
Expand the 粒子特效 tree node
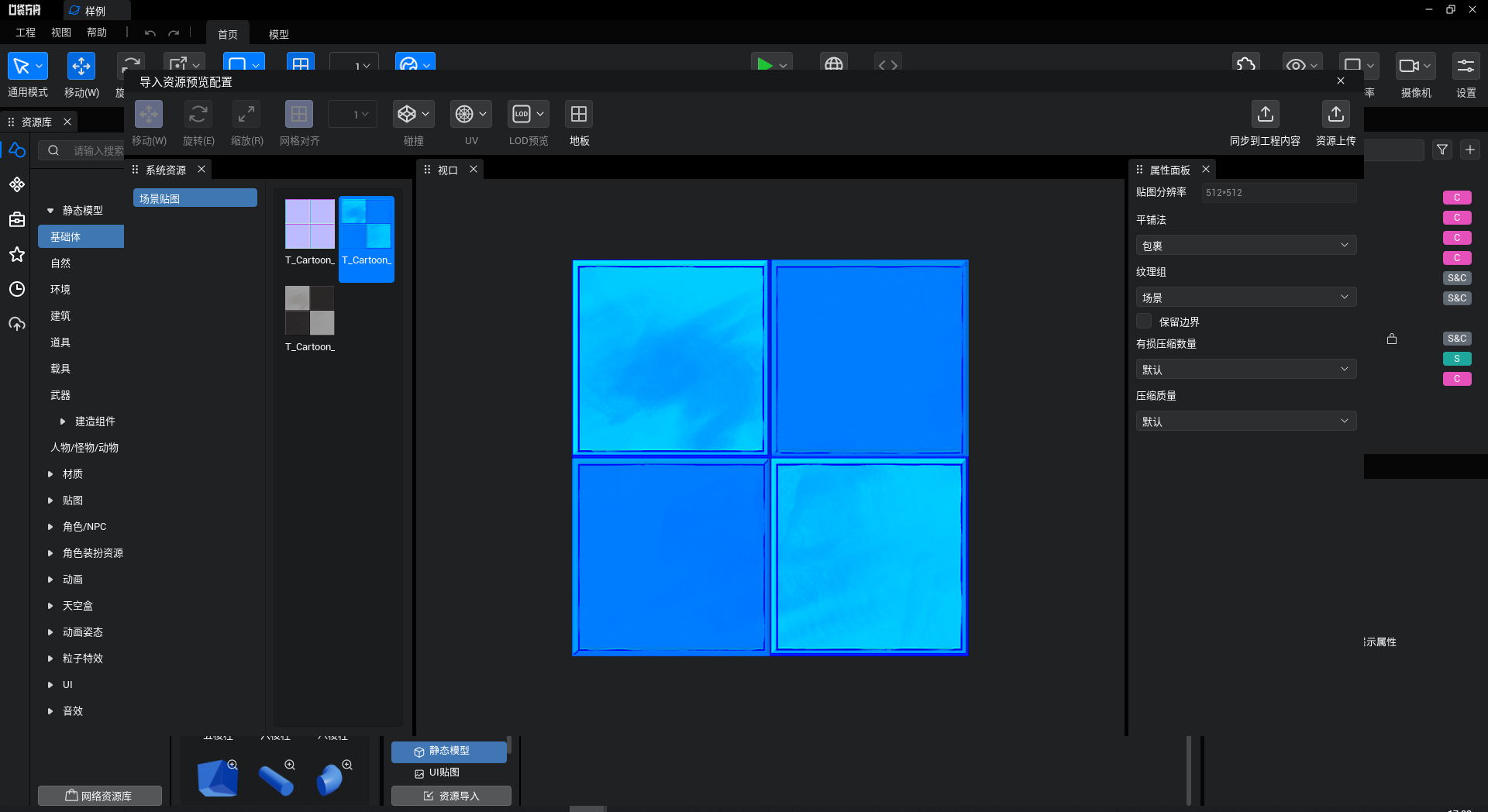[50, 659]
